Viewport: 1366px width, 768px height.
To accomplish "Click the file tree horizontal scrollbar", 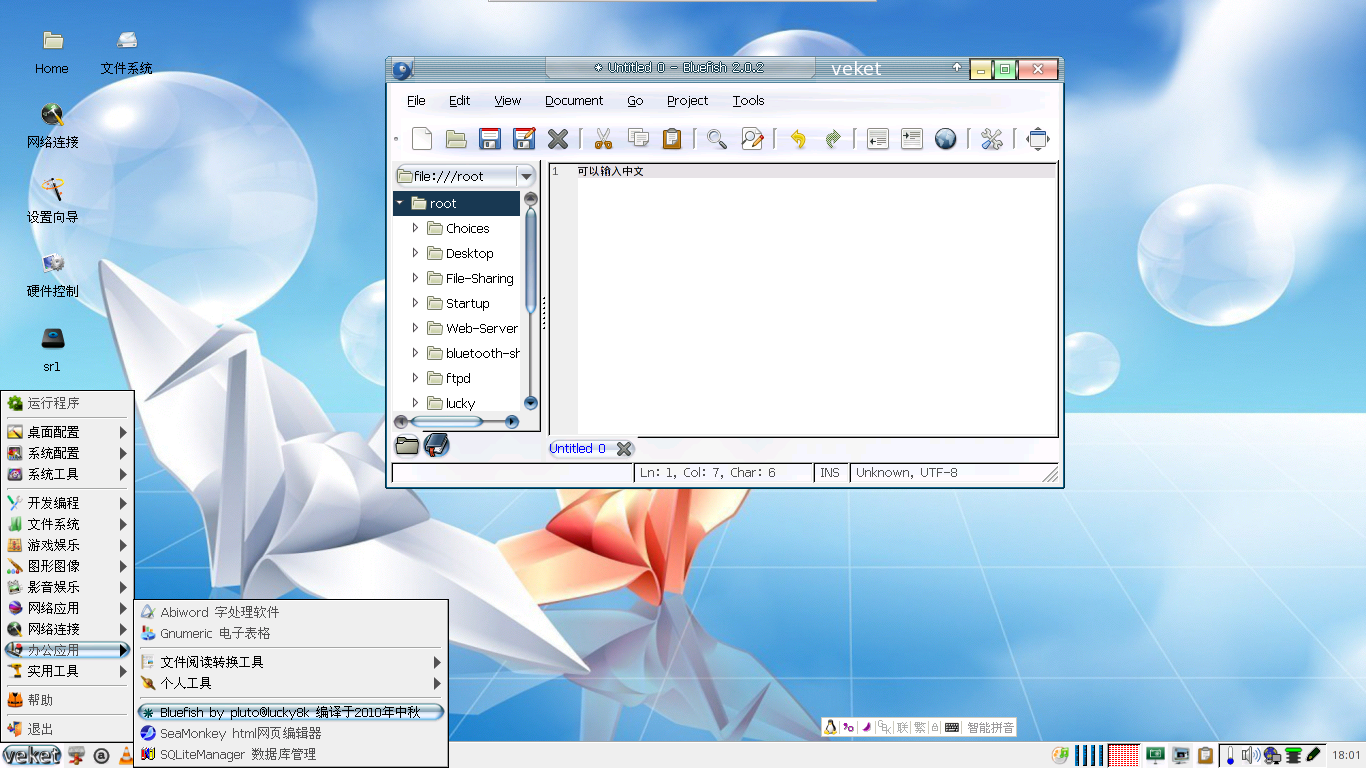I will click(457, 422).
